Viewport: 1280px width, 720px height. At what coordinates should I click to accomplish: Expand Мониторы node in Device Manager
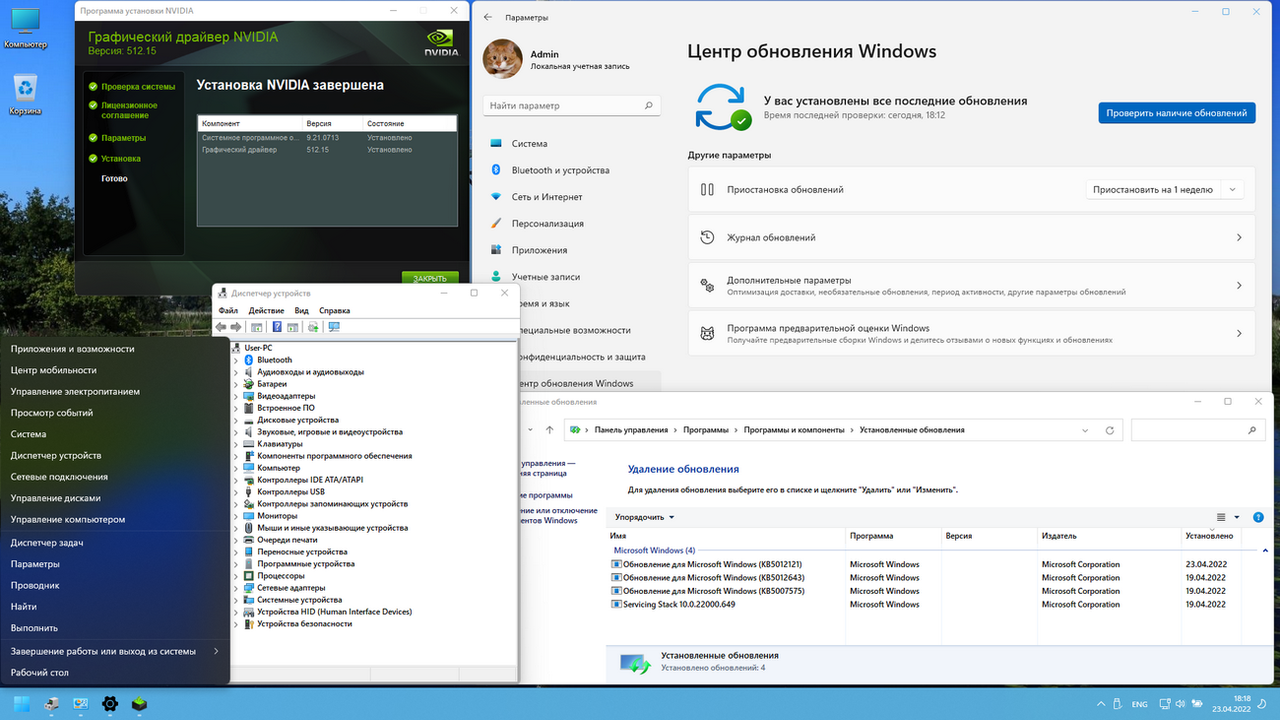point(236,516)
